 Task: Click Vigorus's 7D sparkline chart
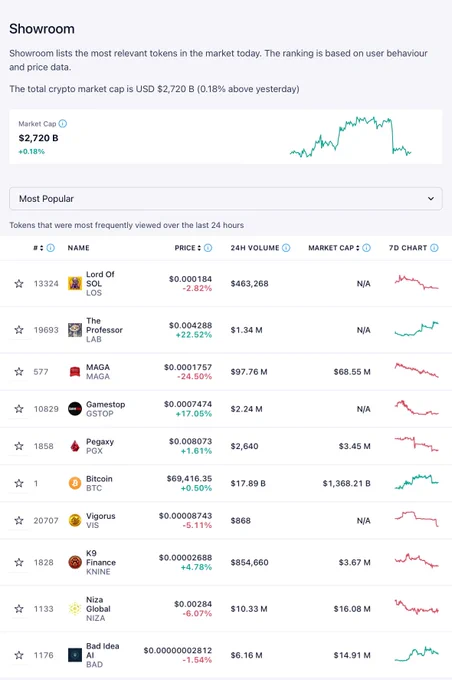click(416, 519)
